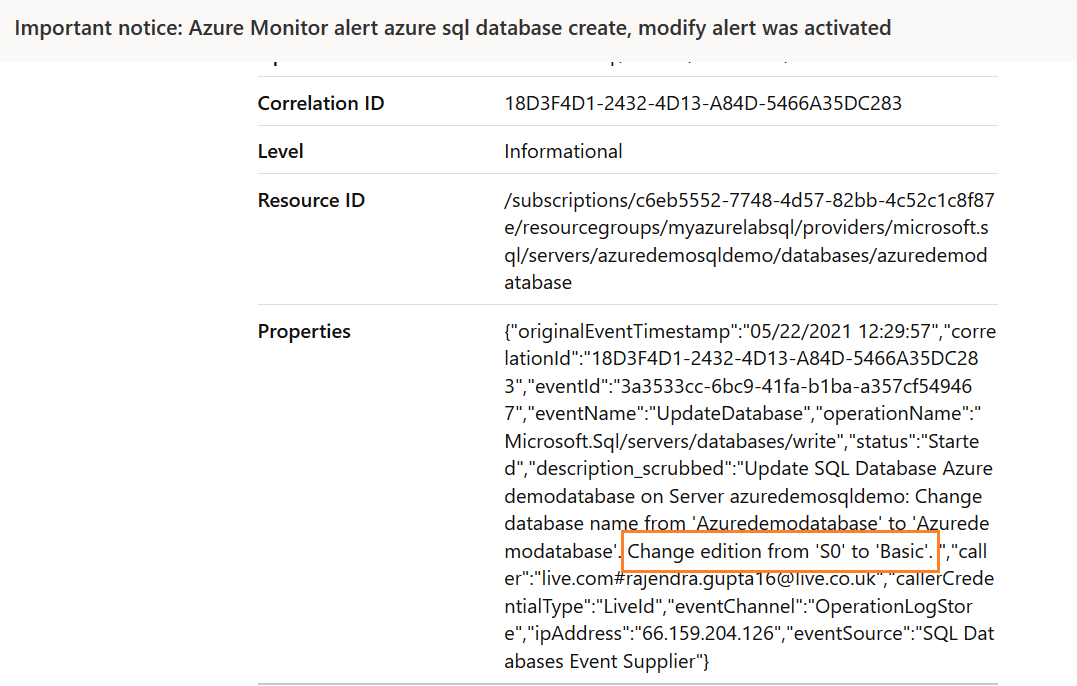
Task: Click the Important notice alert heading
Action: 452,28
